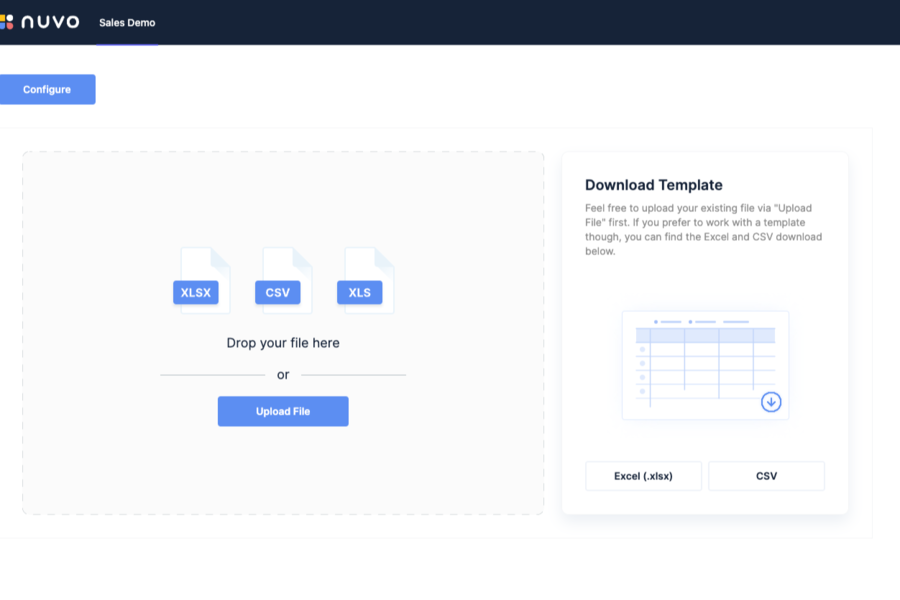Download the Excel (.xlsx) template
The image size is (900, 600).
[x=643, y=476]
